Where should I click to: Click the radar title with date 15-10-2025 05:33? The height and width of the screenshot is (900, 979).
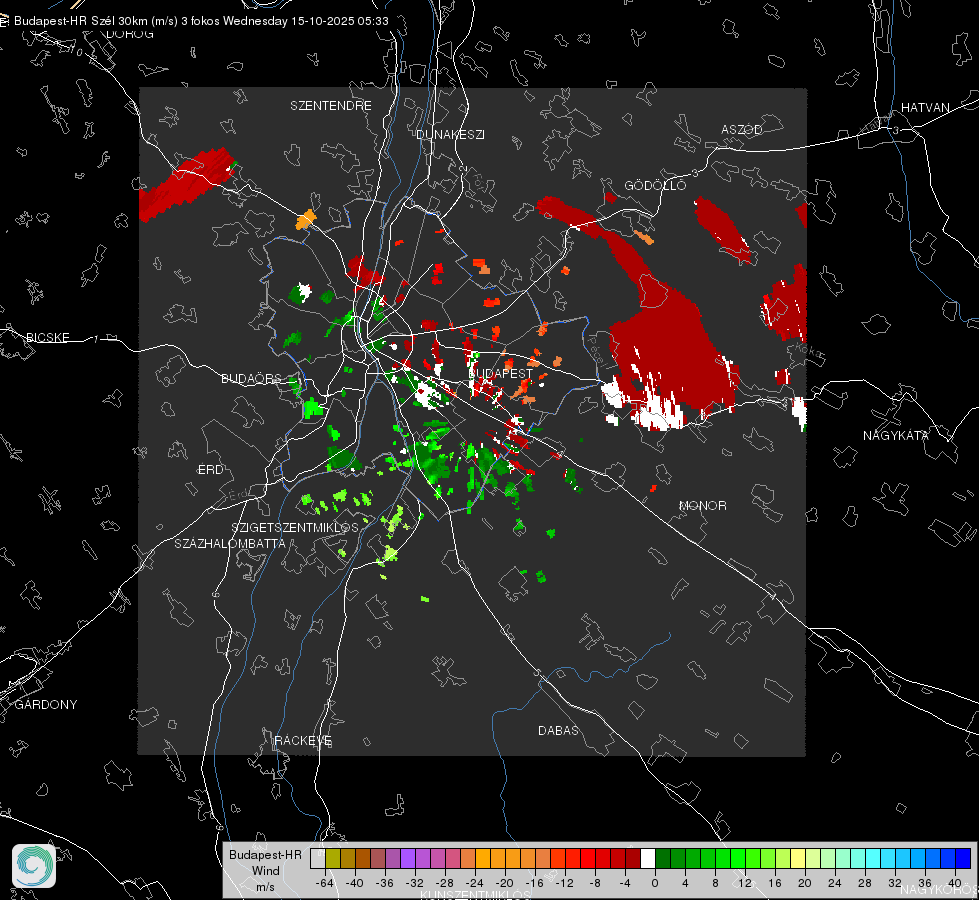(201, 21)
